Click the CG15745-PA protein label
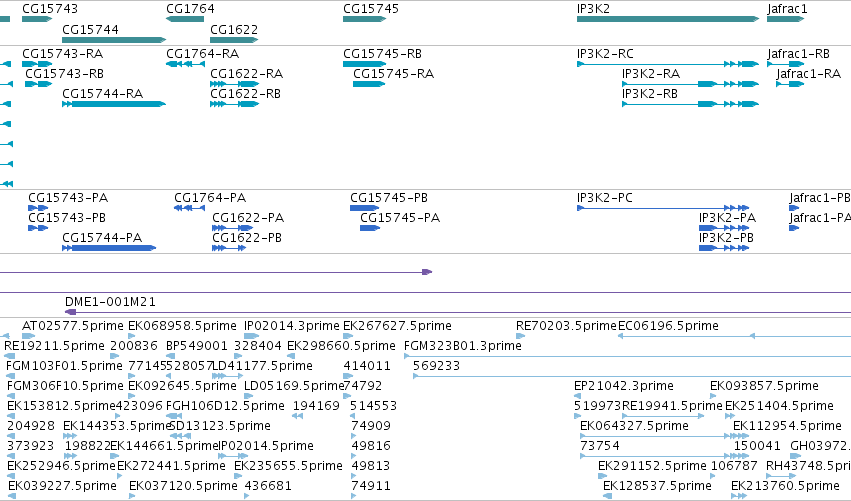 click(x=400, y=218)
